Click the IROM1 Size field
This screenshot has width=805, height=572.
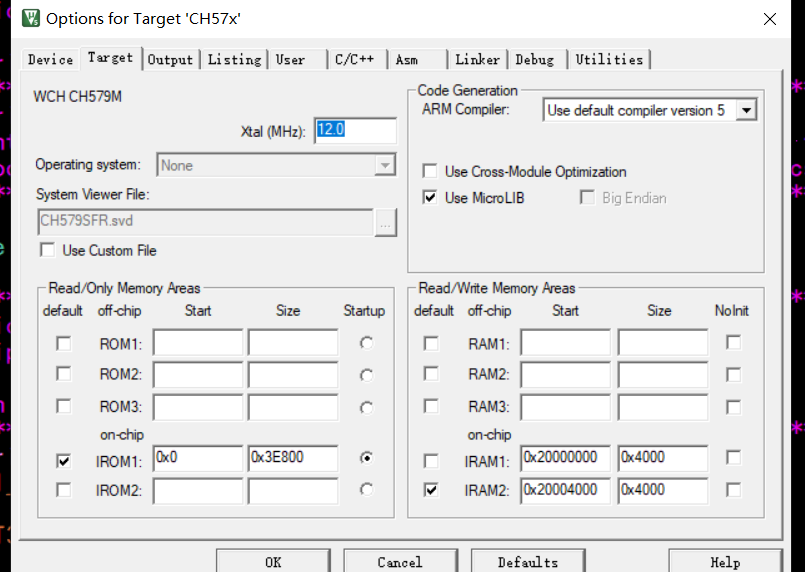click(292, 458)
